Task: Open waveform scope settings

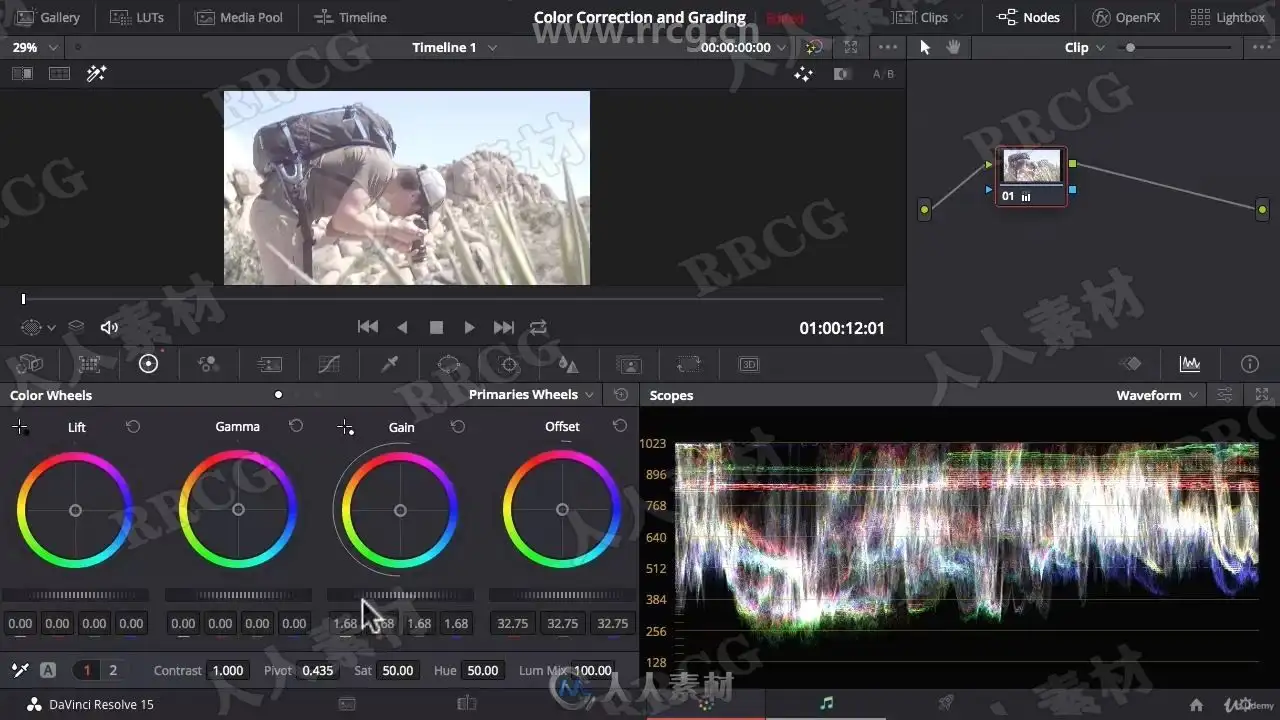Action: (1225, 395)
